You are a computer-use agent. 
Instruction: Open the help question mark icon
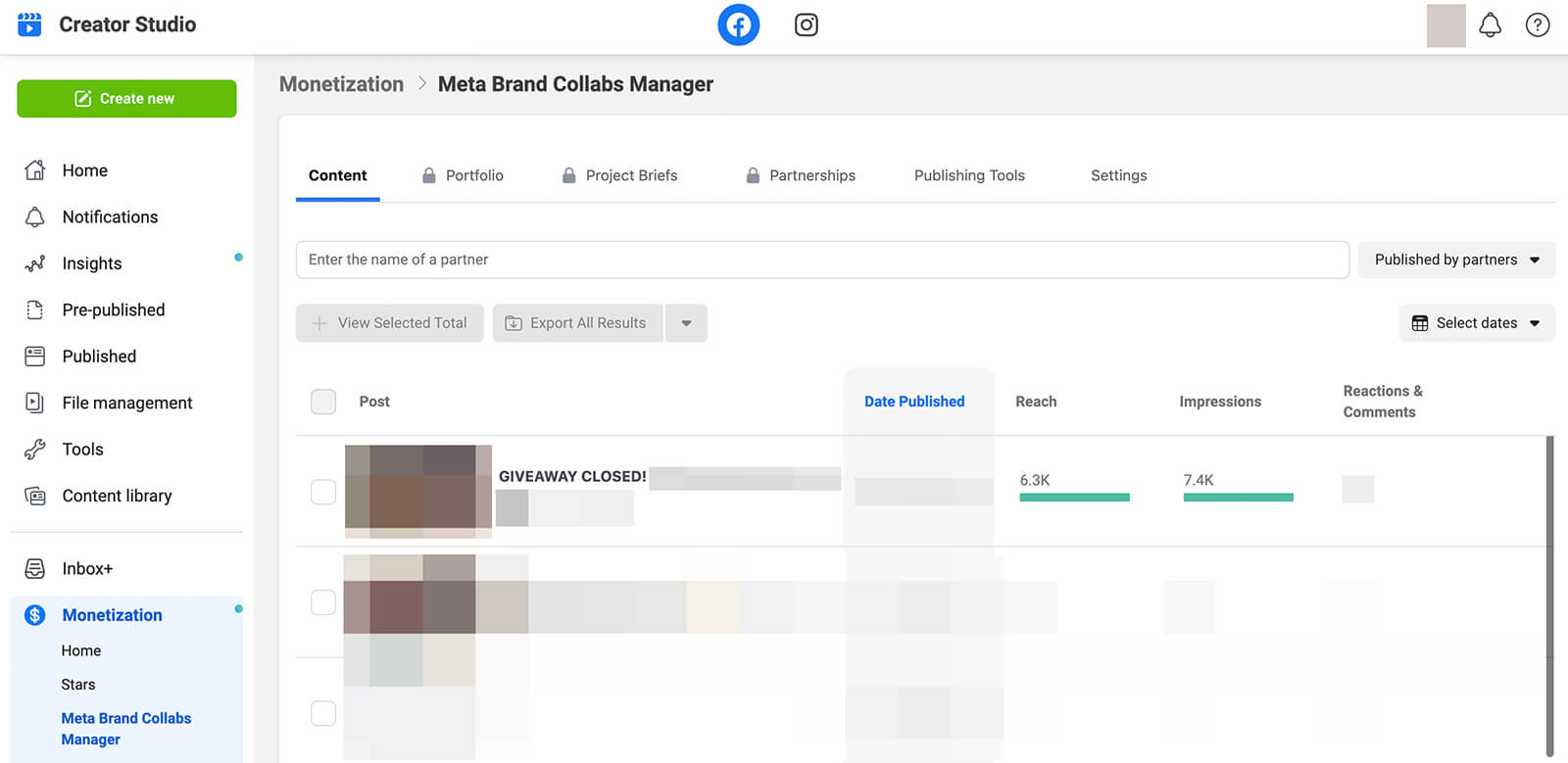1538,24
